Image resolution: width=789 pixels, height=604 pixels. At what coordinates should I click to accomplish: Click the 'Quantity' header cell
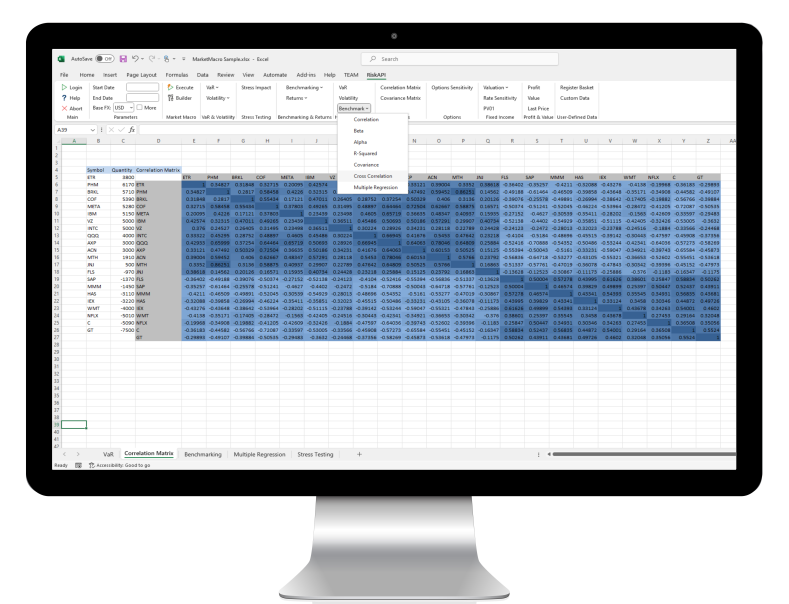[x=122, y=170]
